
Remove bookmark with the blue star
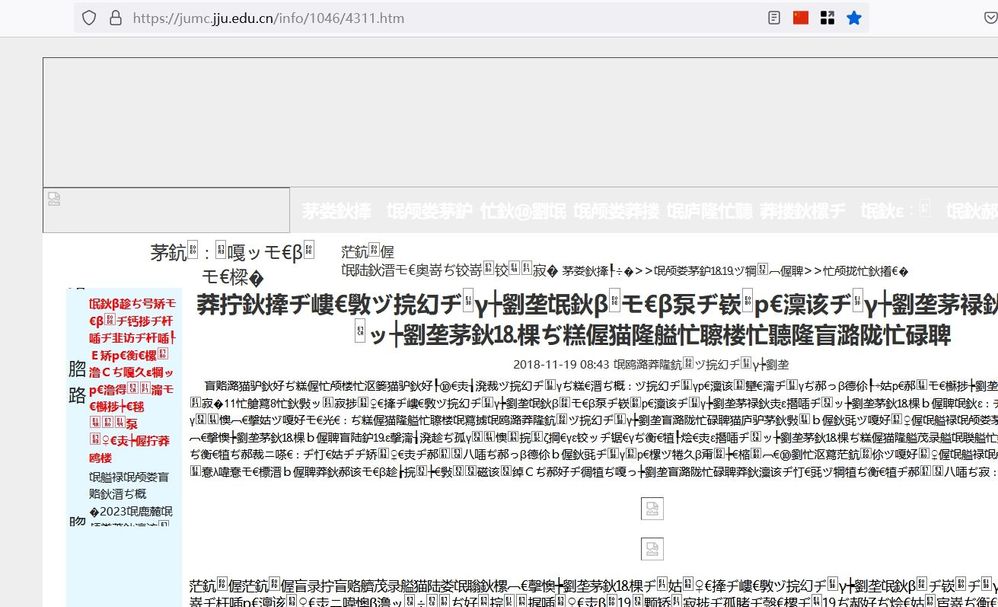(x=854, y=18)
